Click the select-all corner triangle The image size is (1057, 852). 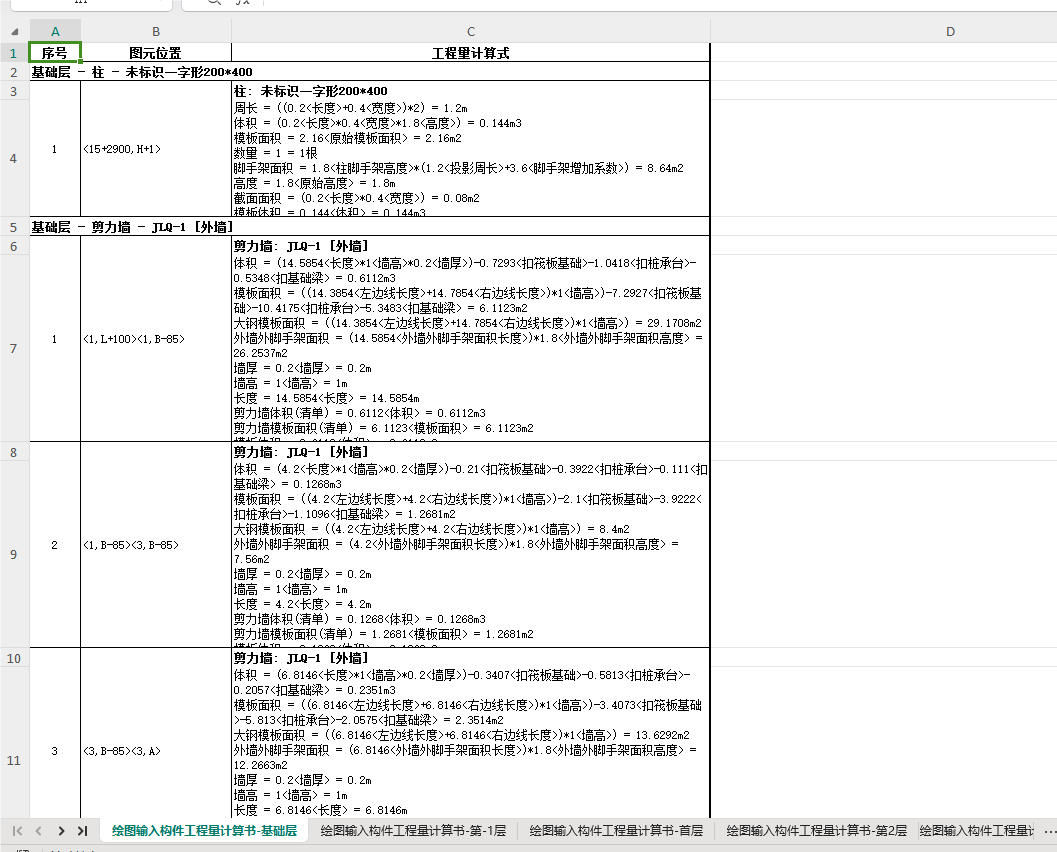pyautogui.click(x=14, y=32)
